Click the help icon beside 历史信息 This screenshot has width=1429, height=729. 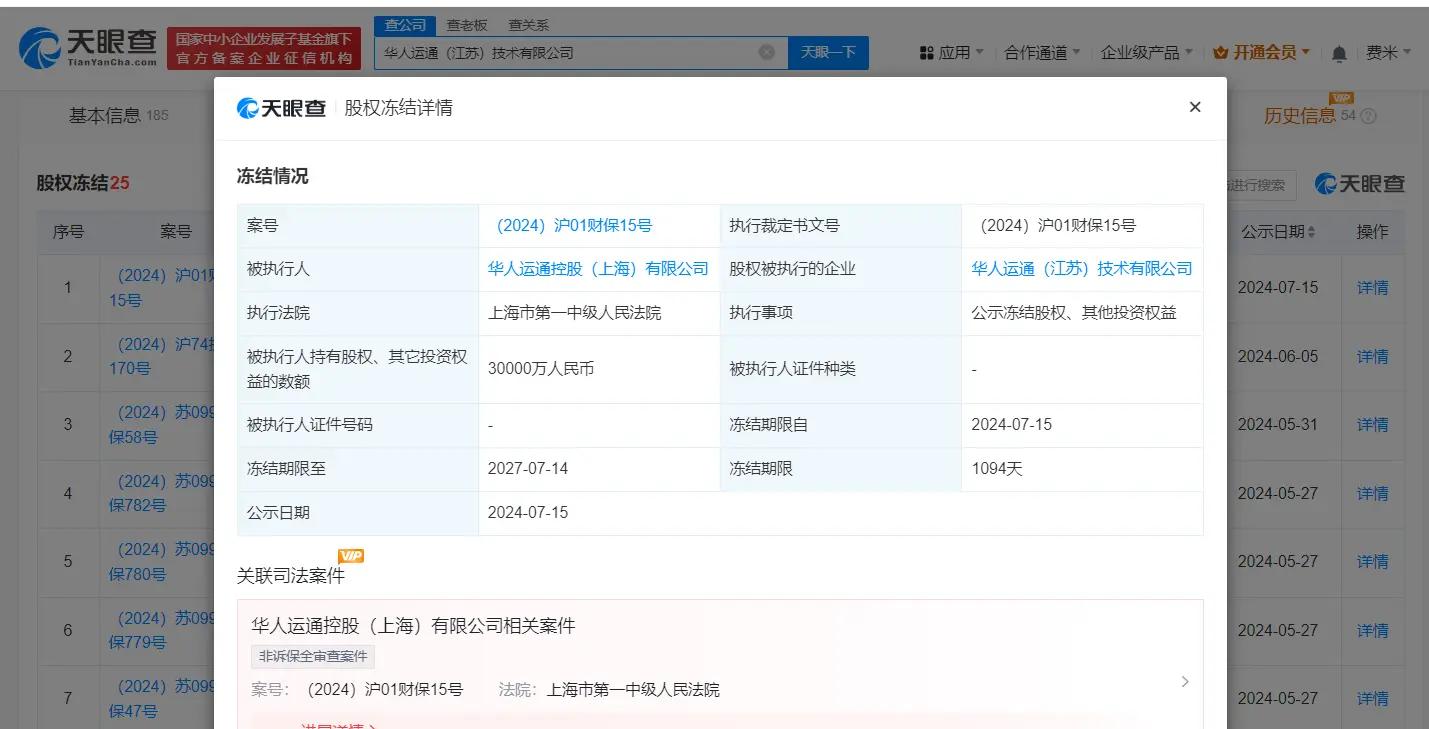click(x=1369, y=116)
